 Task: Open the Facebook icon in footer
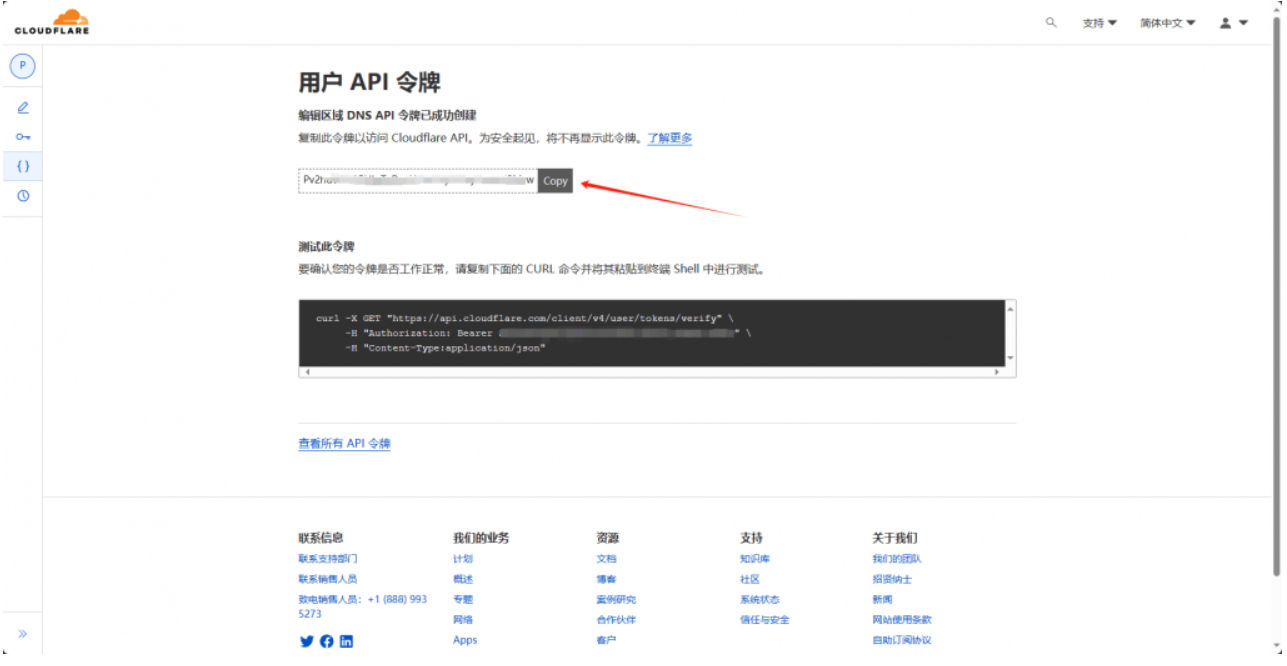tap(326, 642)
